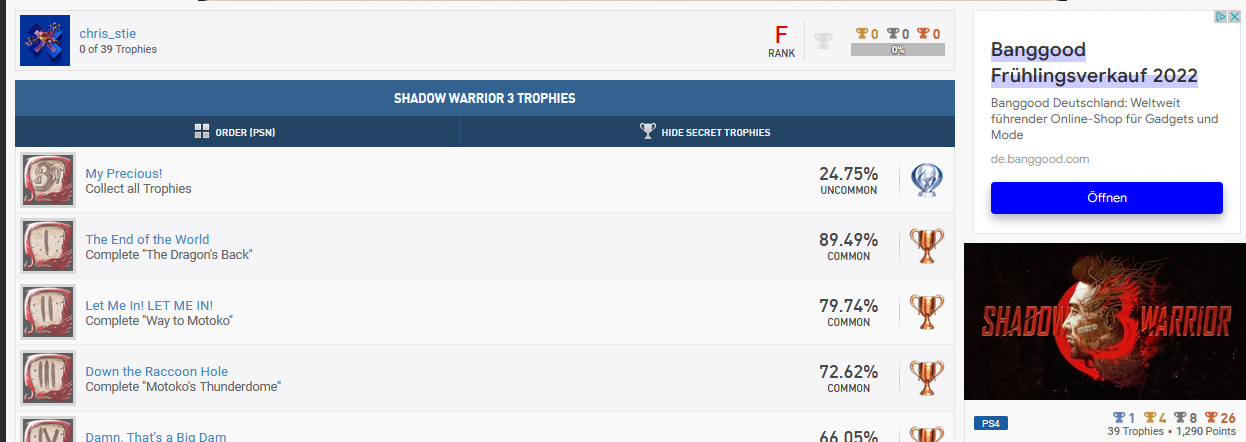Click Complete "Motoko's Thunderdome" description
The height and width of the screenshot is (442, 1246).
point(183,386)
